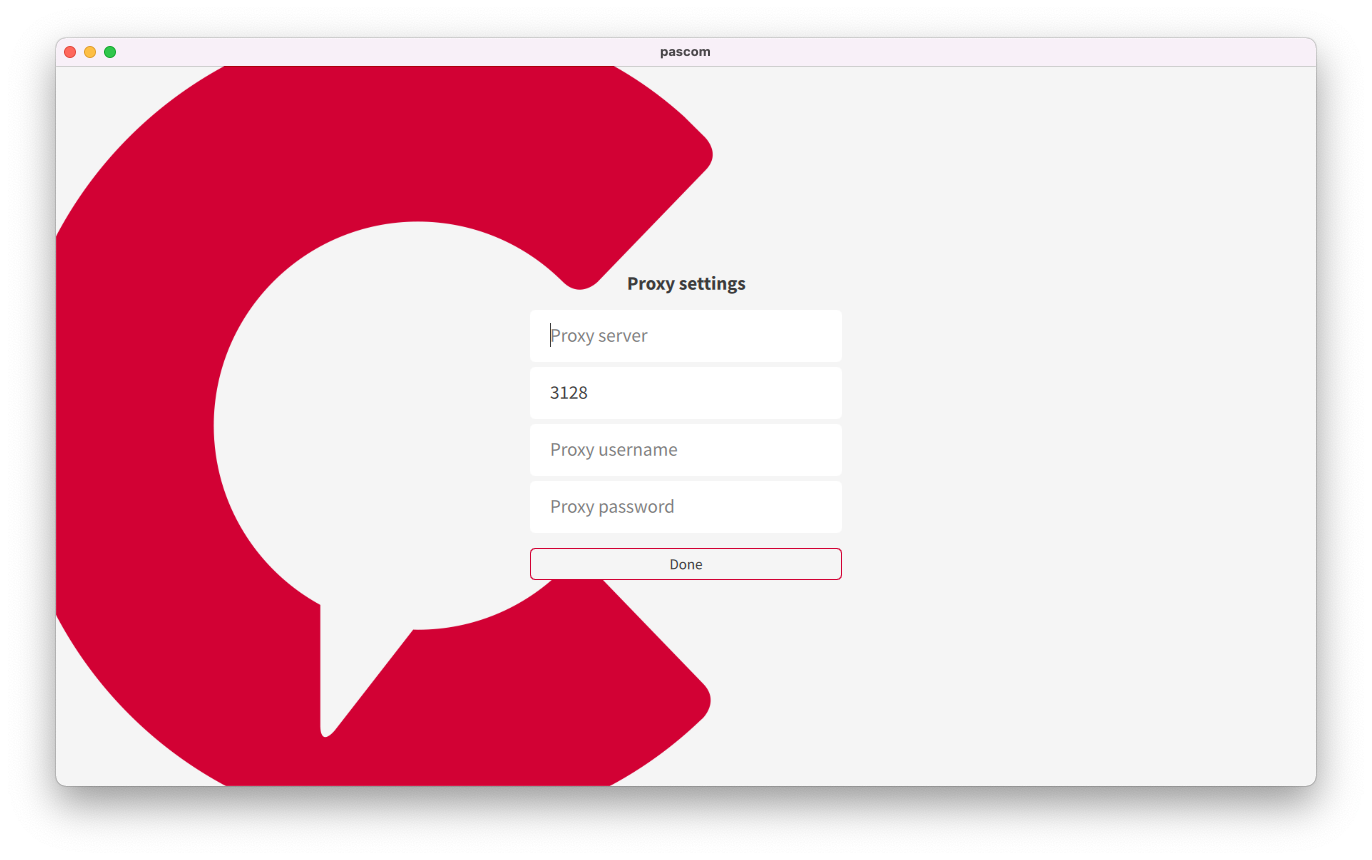1372x860 pixels.
Task: Focus the Proxy server input field
Action: [686, 336]
